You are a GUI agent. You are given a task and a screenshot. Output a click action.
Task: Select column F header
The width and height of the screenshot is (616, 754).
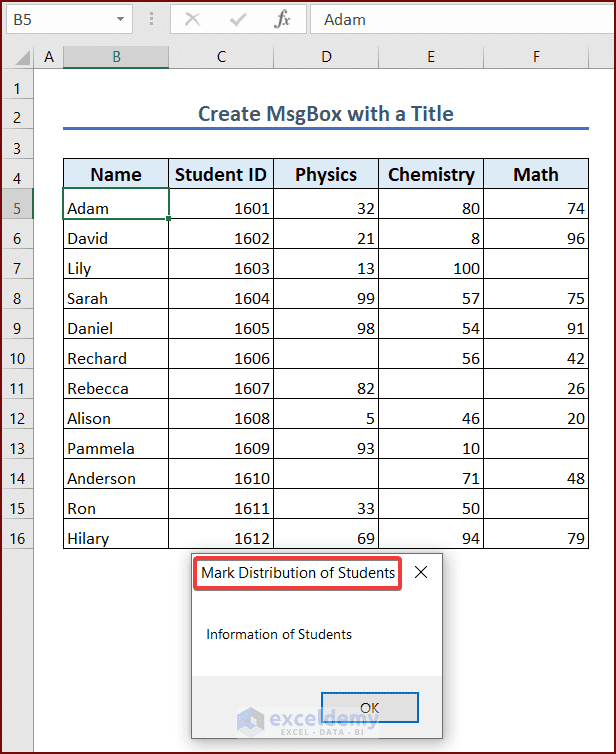(x=536, y=57)
